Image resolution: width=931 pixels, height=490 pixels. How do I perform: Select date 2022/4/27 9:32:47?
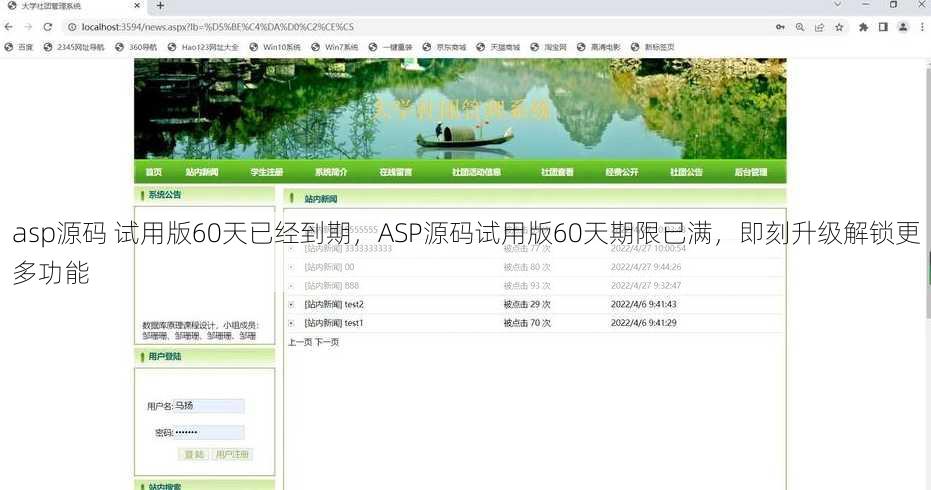pos(646,286)
